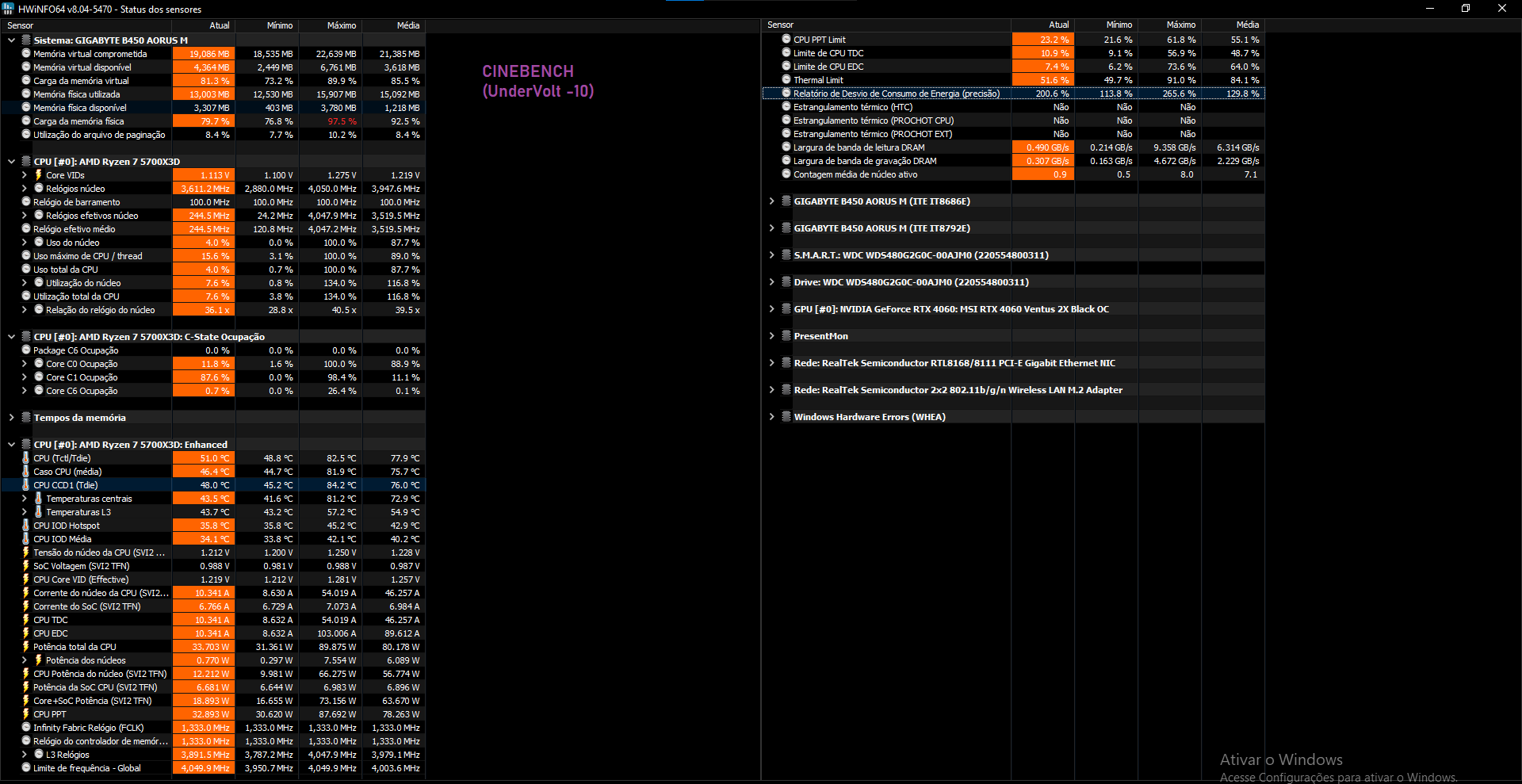This screenshot has width=1522, height=784.
Task: Click the thermometer icon for CPU (Tctl/Tdie)
Action: click(26, 458)
